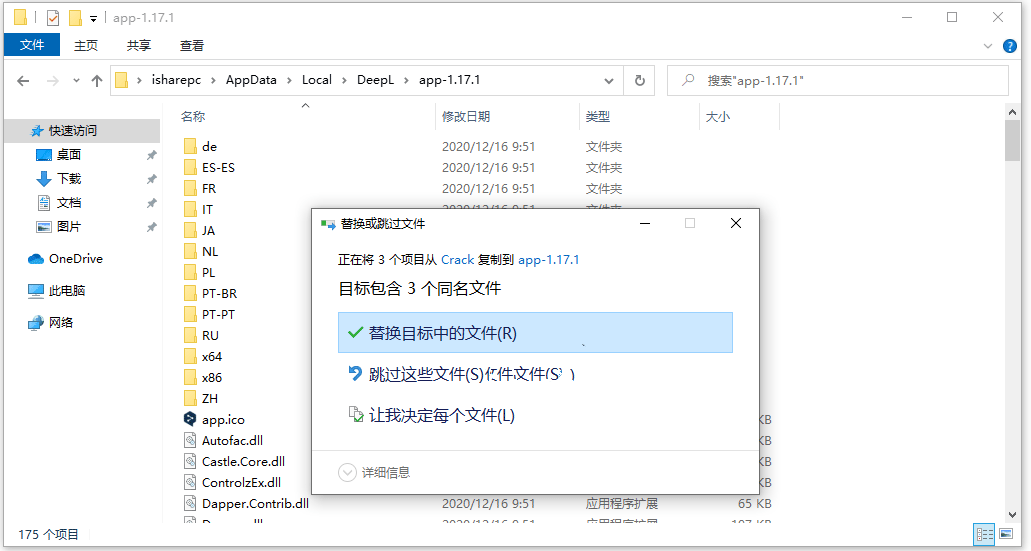Go up one folder level
This screenshot has width=1031, height=551.
97,81
